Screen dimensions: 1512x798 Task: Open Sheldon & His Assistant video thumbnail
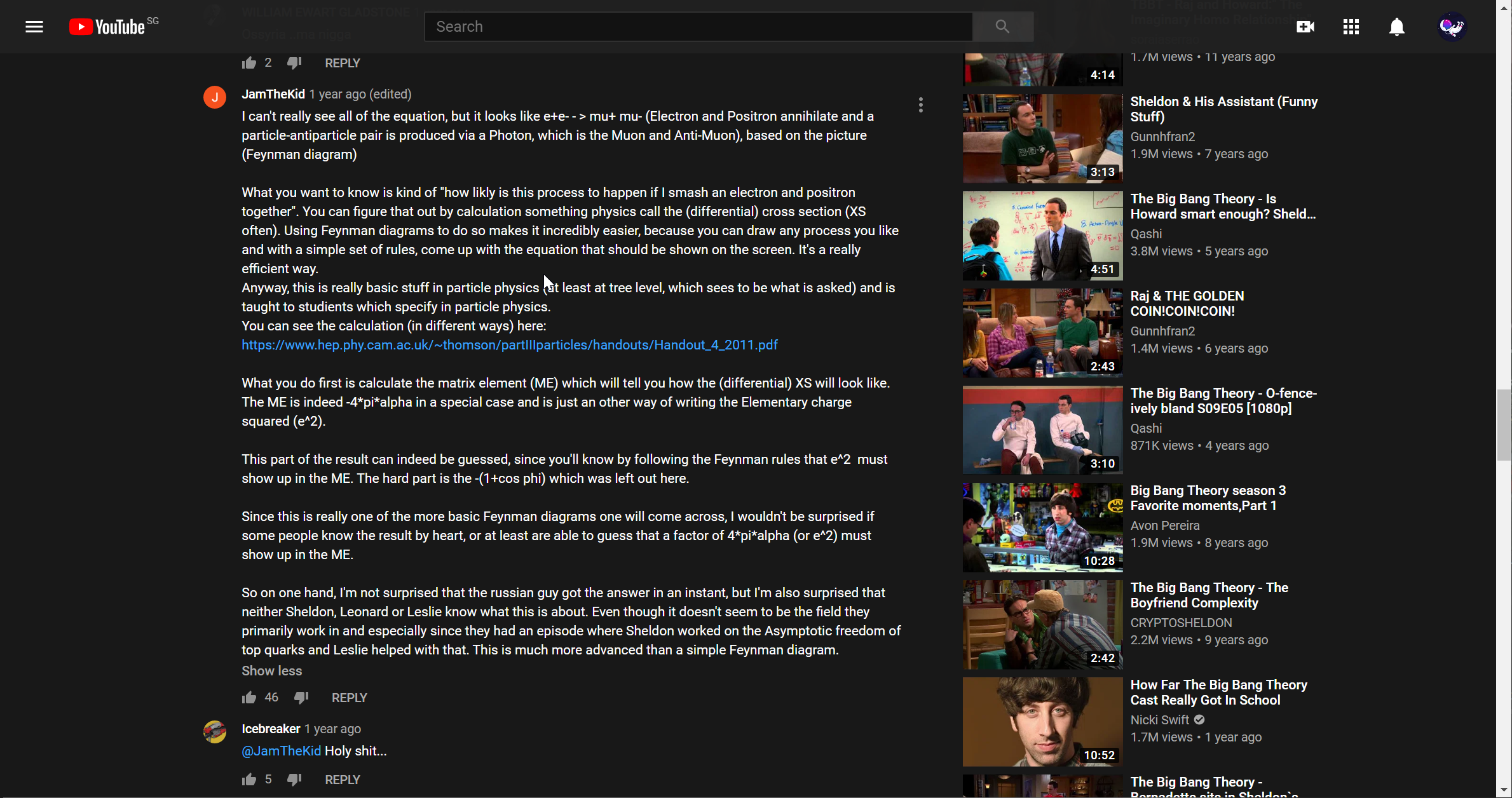(1042, 139)
